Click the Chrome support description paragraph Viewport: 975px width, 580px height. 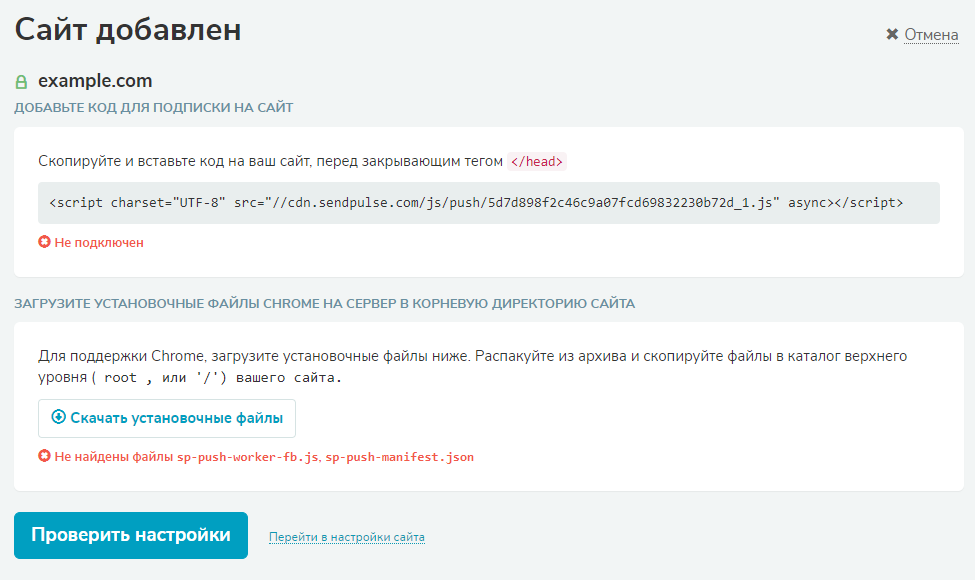(x=473, y=367)
